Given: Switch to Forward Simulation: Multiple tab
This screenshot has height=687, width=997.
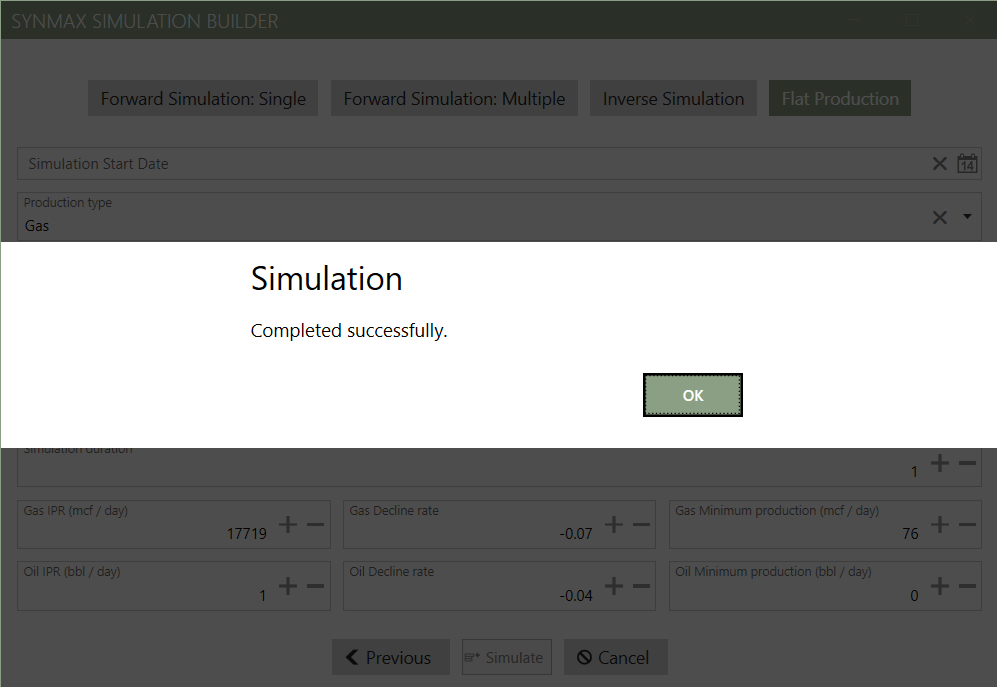Looking at the screenshot, I should (x=454, y=99).
